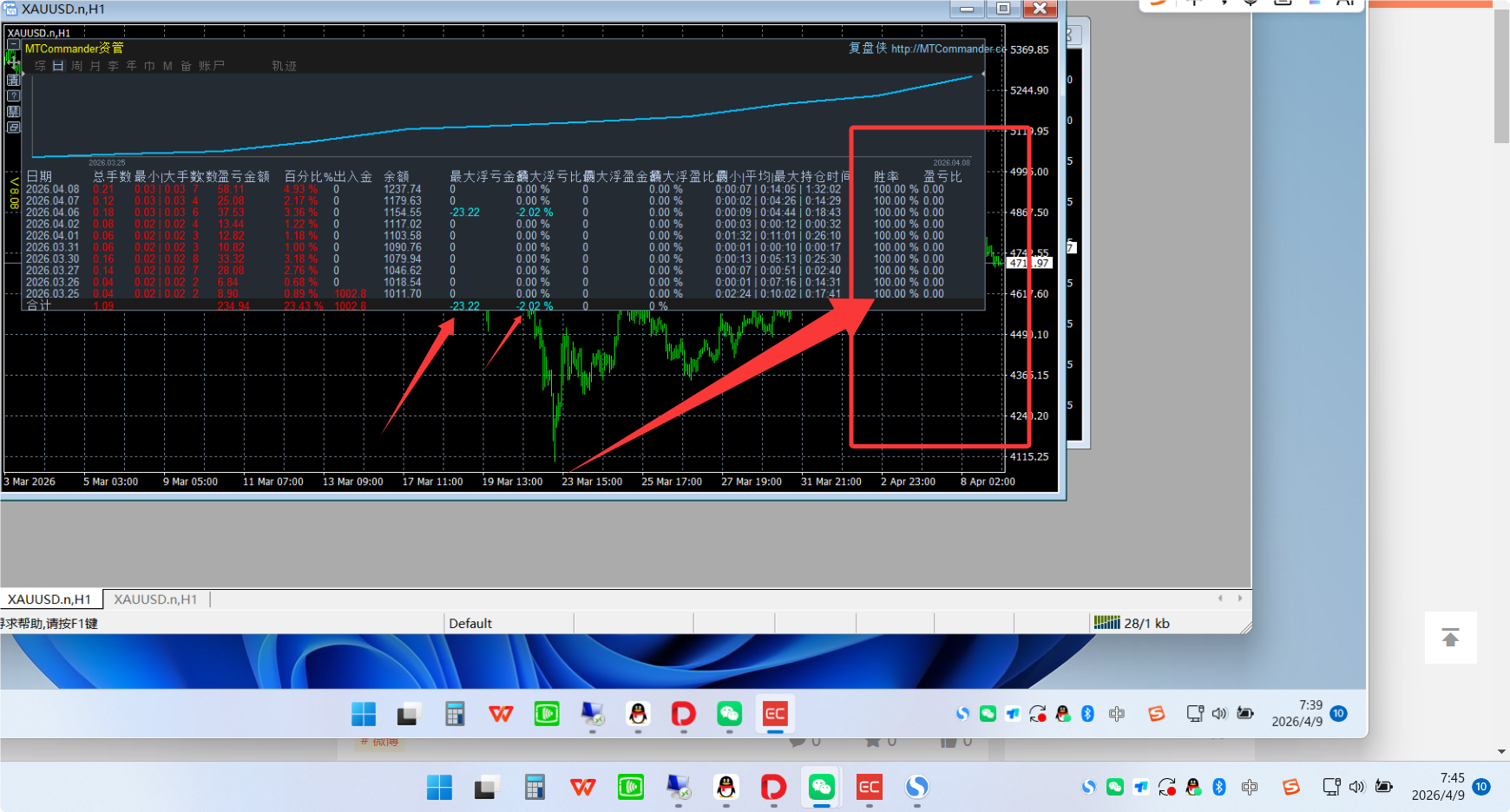
Task: Click the 日期 column header
Action: tap(39, 177)
